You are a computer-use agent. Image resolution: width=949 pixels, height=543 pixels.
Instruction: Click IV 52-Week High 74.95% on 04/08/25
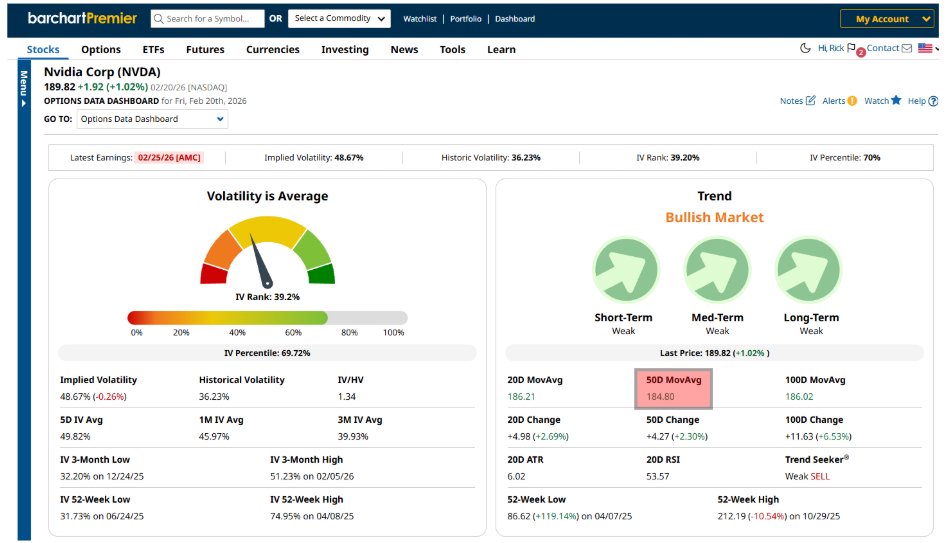tap(312, 517)
